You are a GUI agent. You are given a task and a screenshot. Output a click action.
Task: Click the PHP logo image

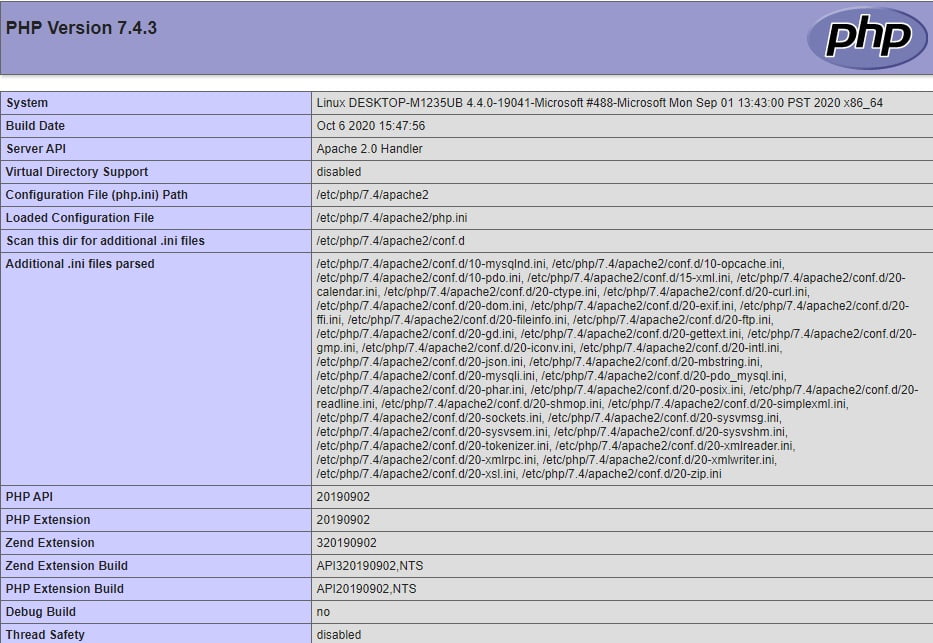click(x=866, y=37)
